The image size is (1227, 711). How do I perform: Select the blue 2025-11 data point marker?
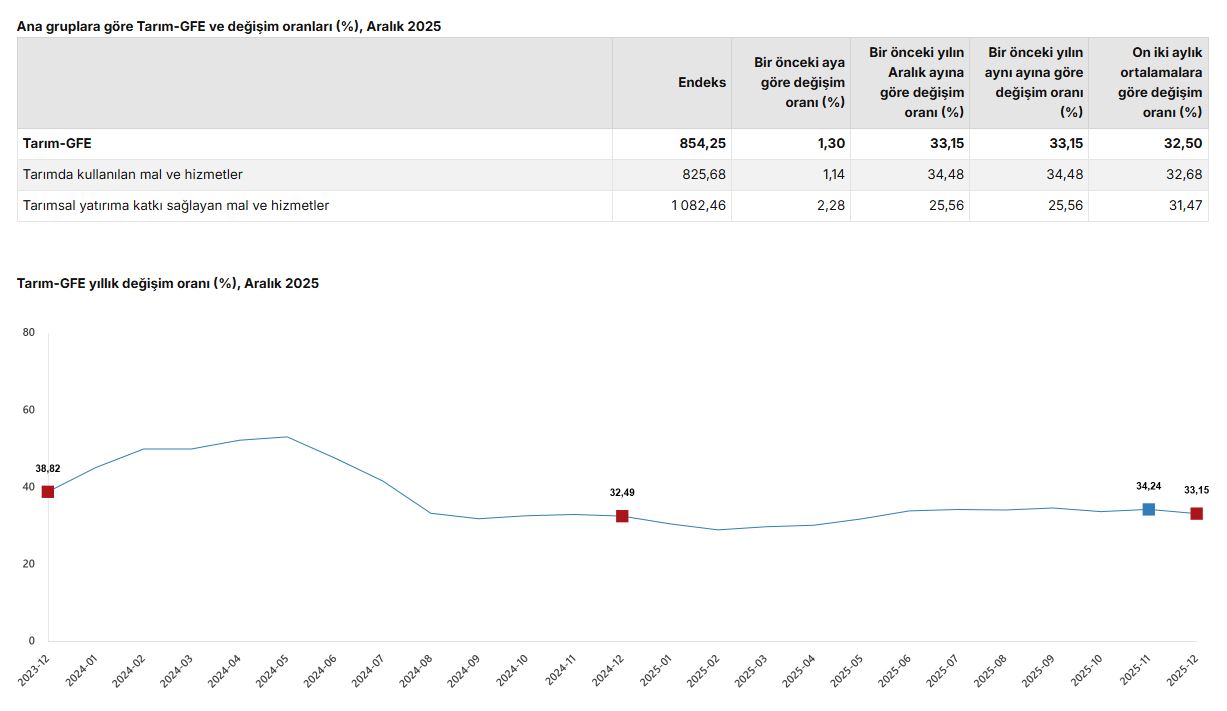click(1149, 510)
